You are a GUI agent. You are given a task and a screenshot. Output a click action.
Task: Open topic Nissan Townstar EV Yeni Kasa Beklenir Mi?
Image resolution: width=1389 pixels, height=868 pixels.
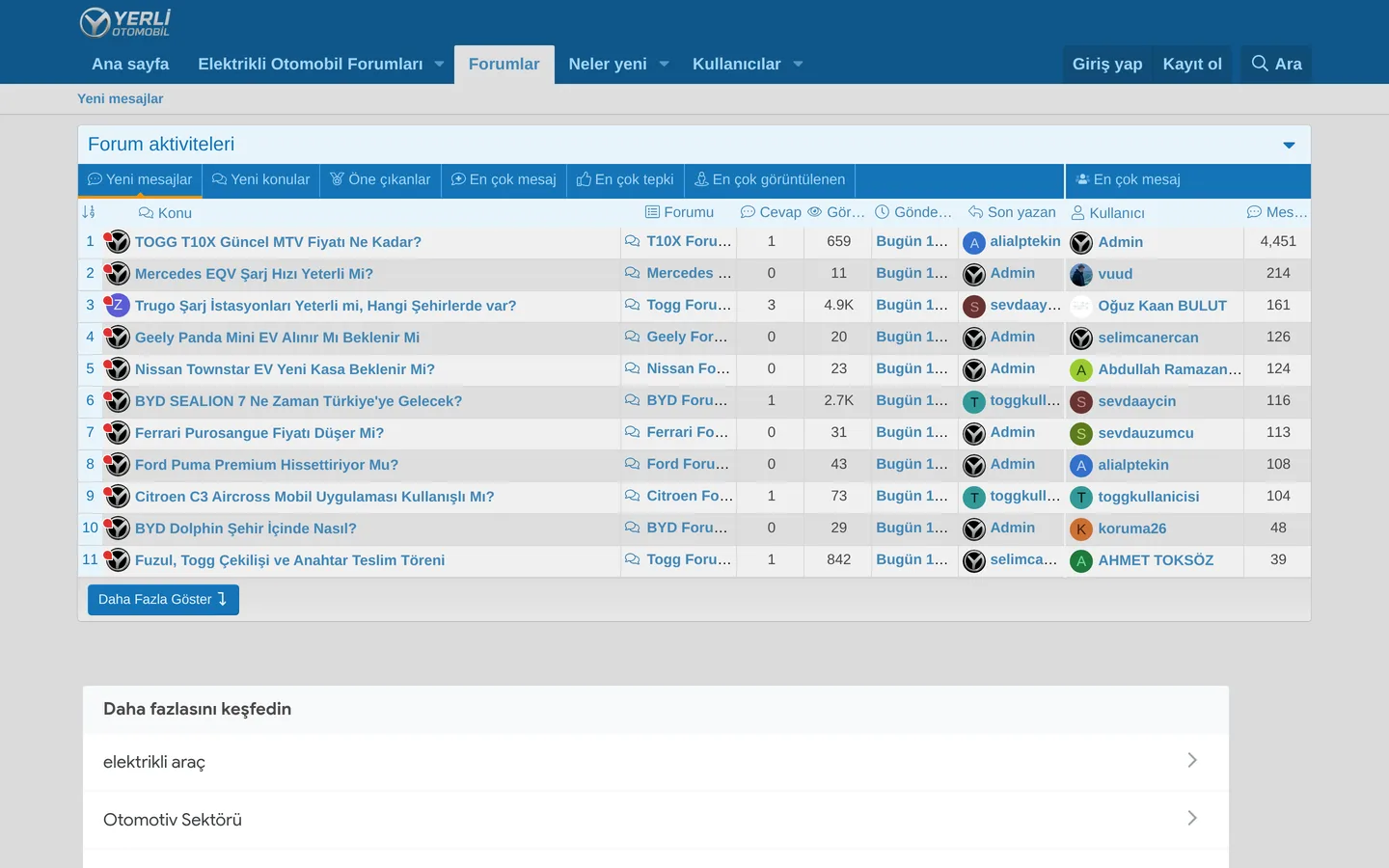click(x=285, y=369)
